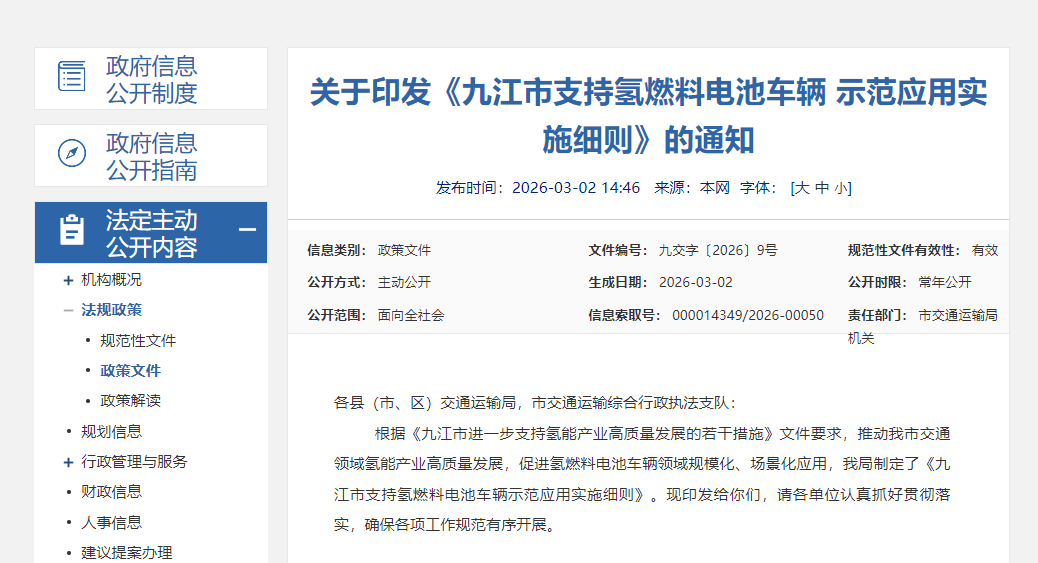Expand the 行政管理与服务 tree node

pyautogui.click(x=68, y=462)
